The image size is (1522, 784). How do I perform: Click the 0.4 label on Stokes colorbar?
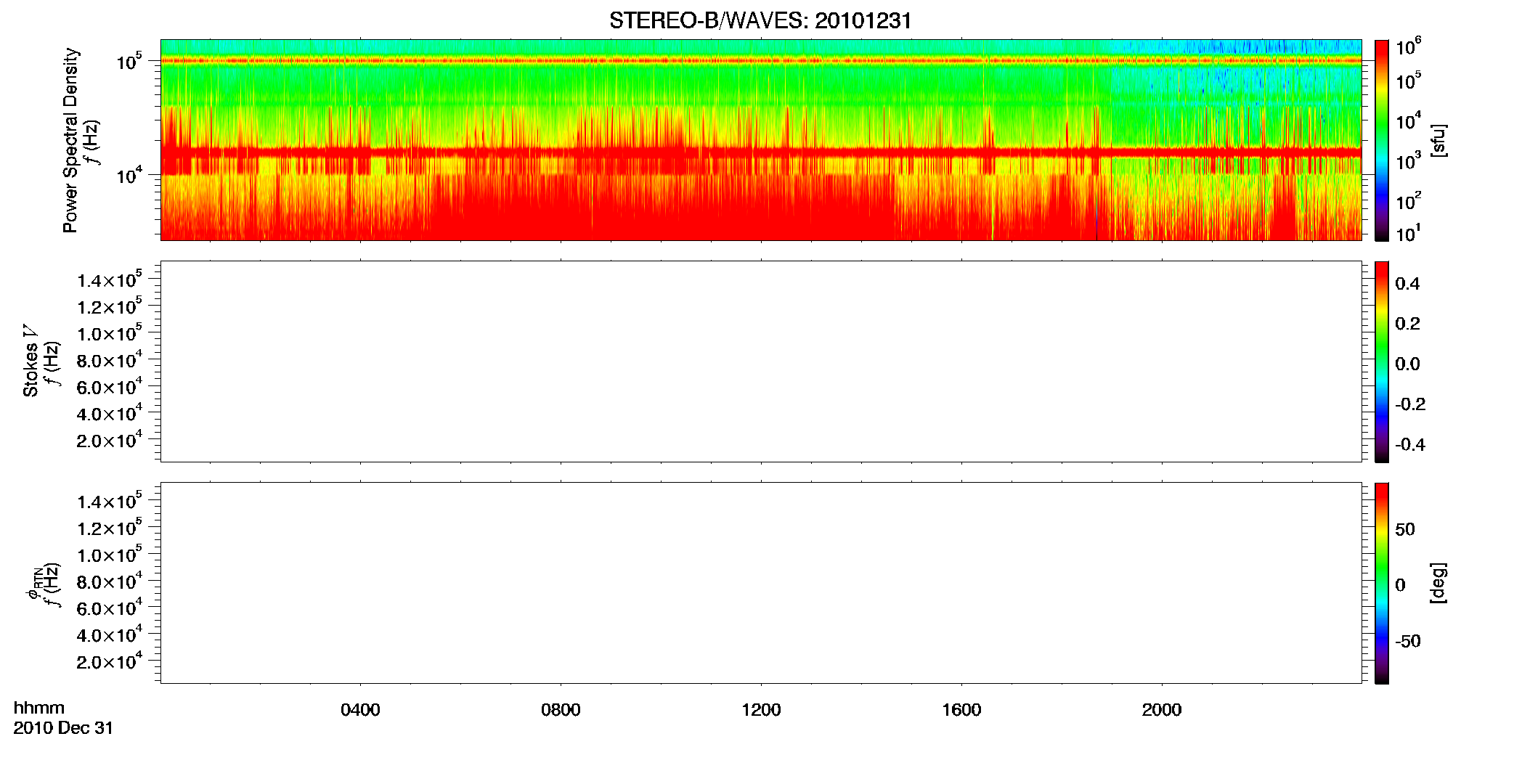[1407, 284]
